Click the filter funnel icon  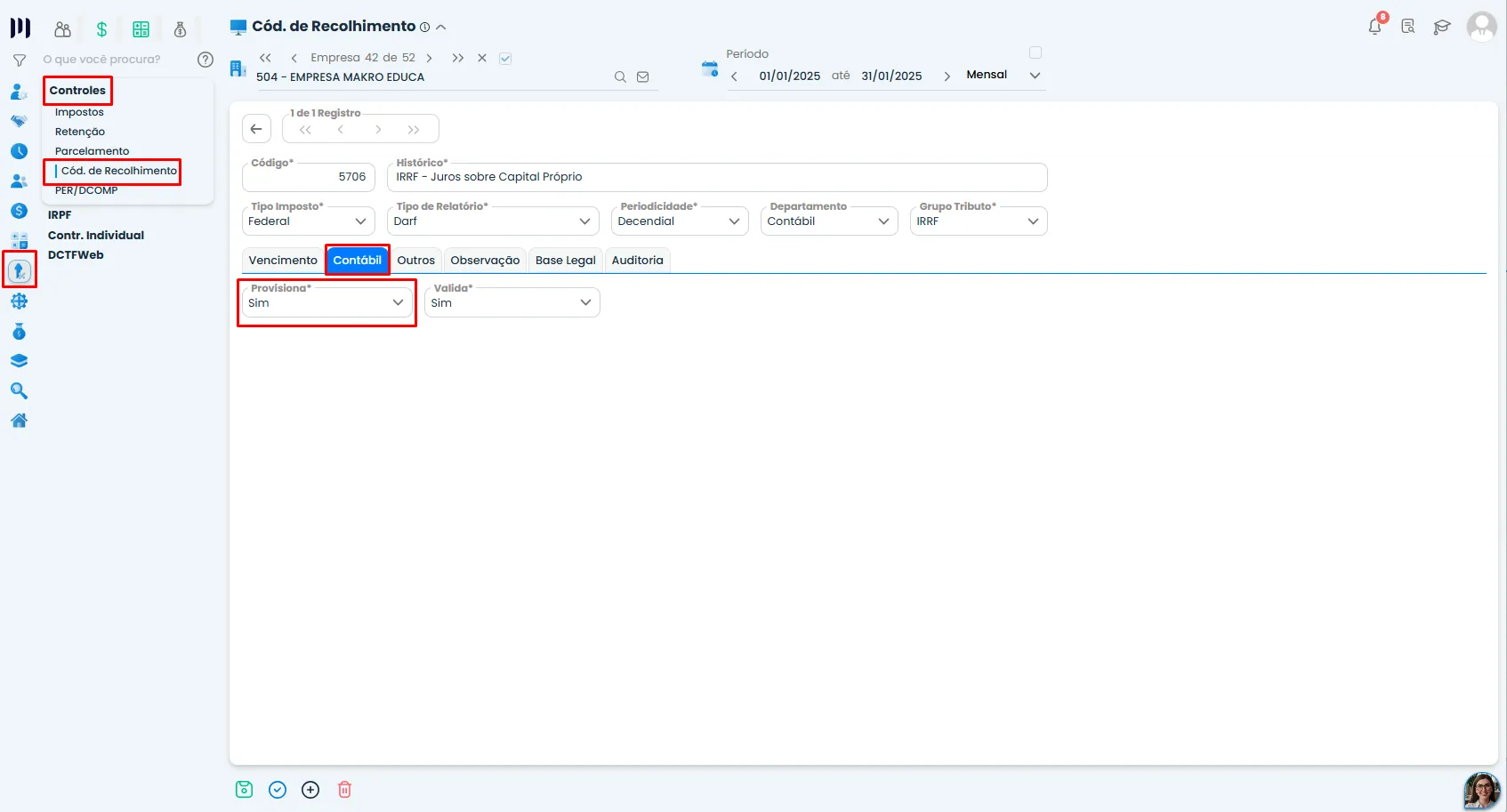pyautogui.click(x=19, y=60)
